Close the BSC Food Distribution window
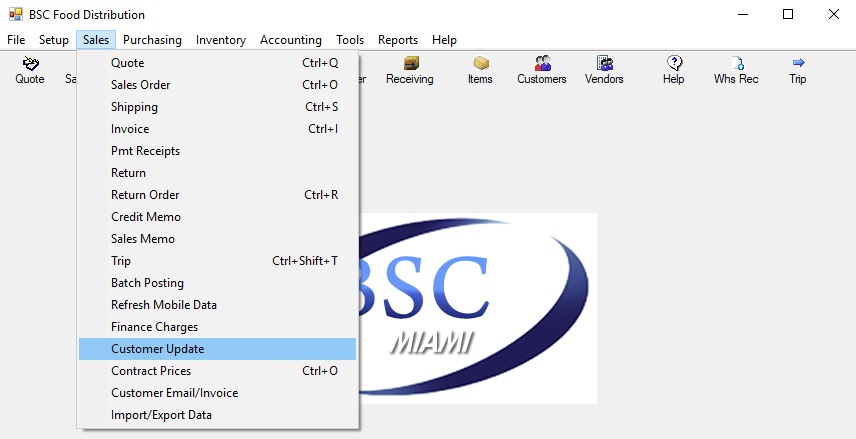Image resolution: width=856 pixels, height=439 pixels. point(834,14)
